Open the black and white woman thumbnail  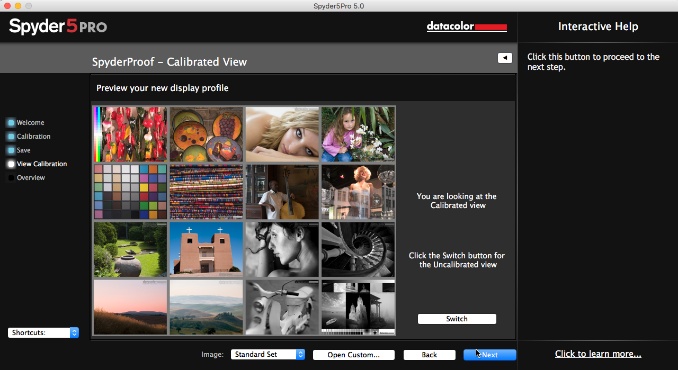[282, 249]
